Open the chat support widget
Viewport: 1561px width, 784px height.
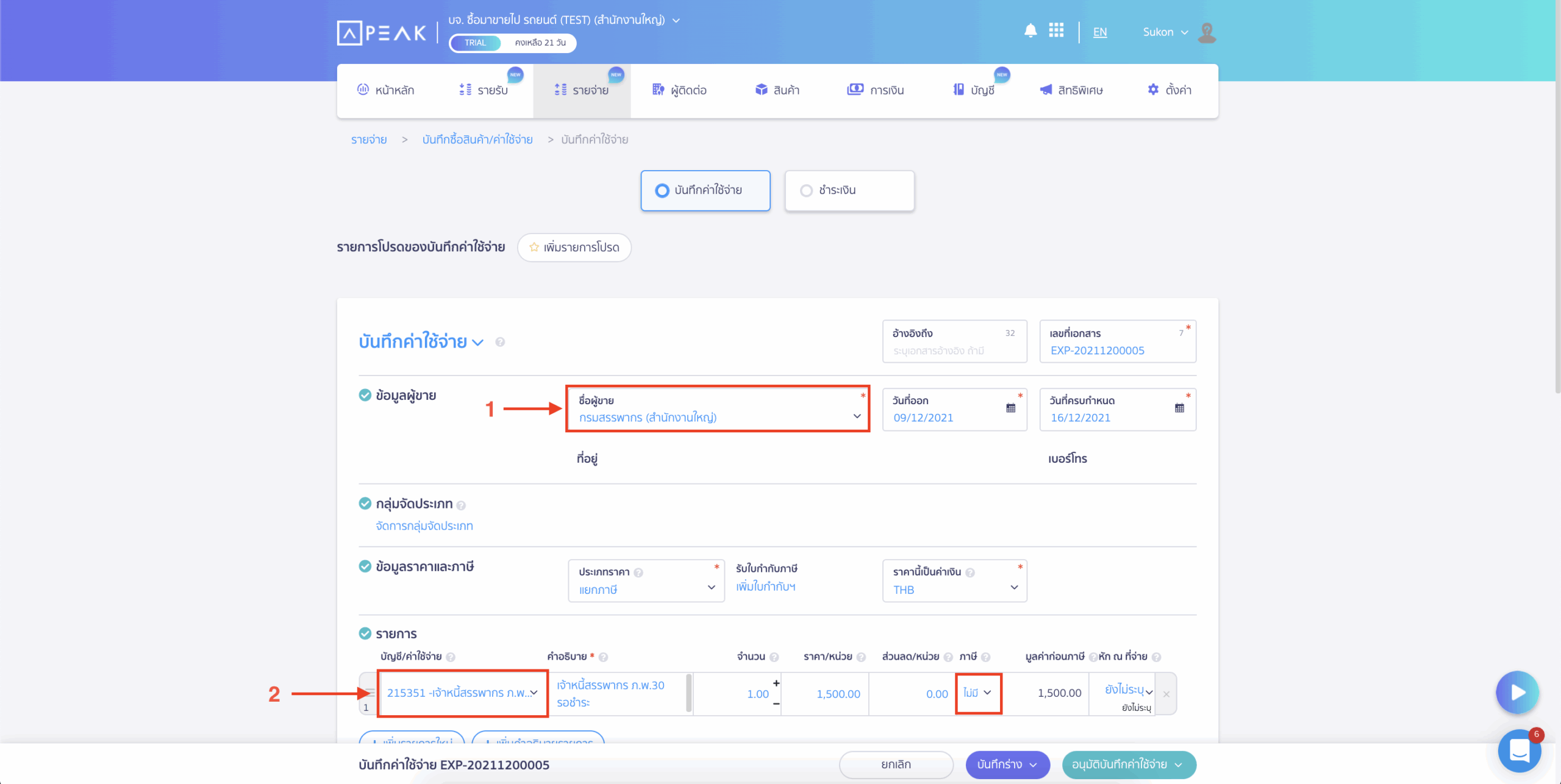[1519, 750]
